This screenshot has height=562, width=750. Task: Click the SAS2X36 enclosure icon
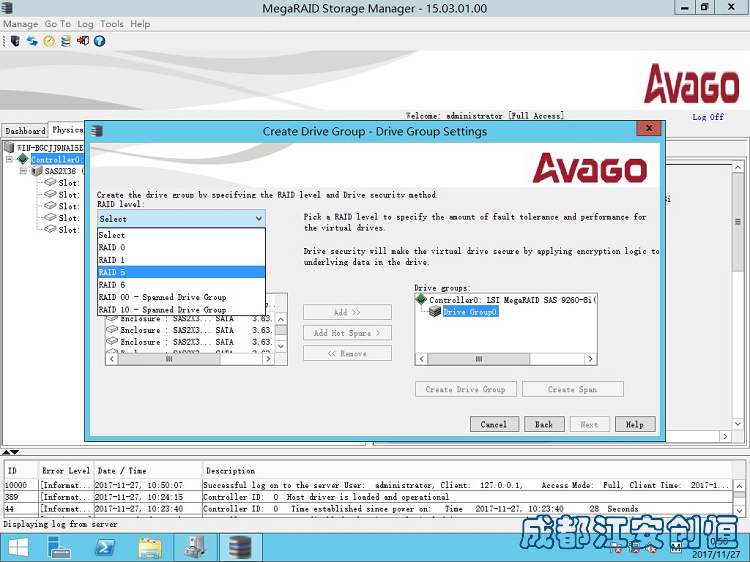pos(37,171)
